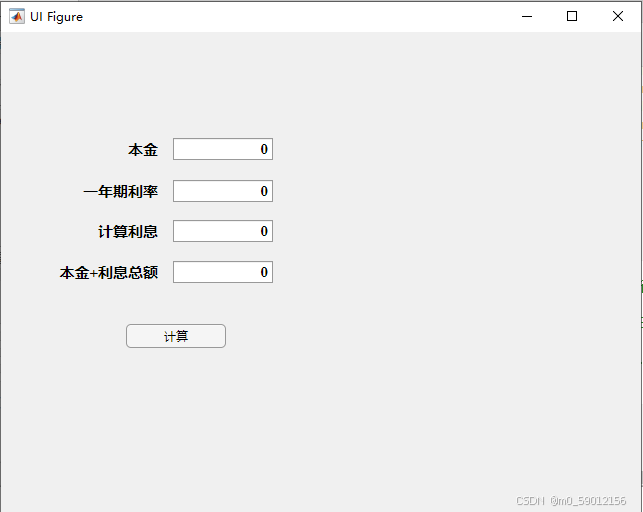
Task: Click the 一年期利率 label
Action: 121,191
